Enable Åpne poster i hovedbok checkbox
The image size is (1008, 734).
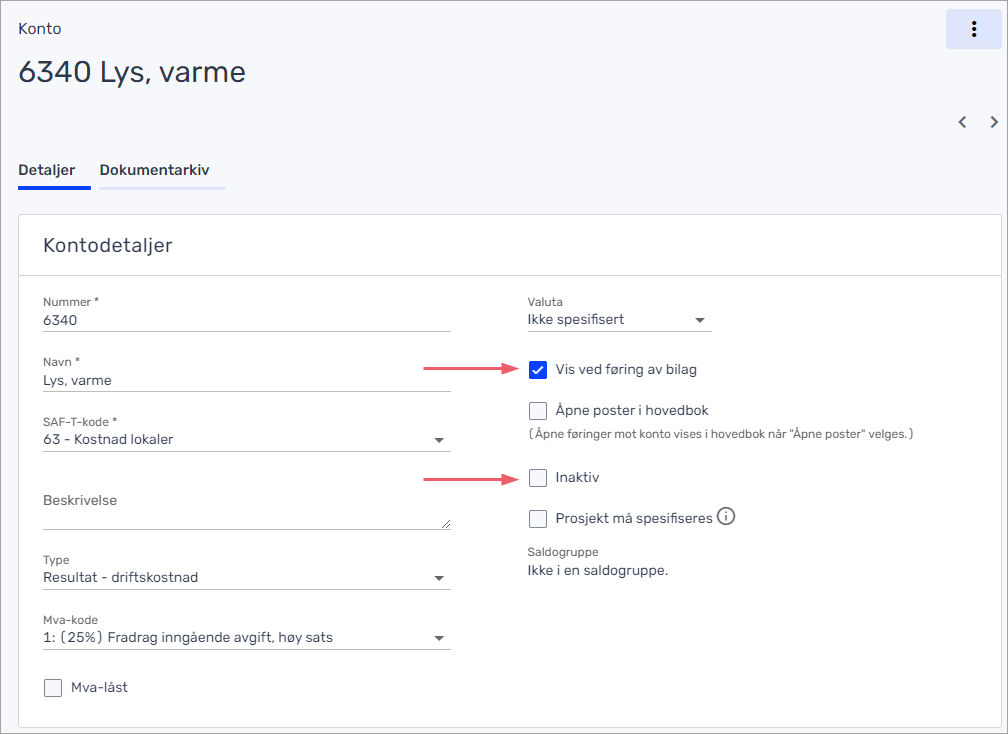(538, 410)
